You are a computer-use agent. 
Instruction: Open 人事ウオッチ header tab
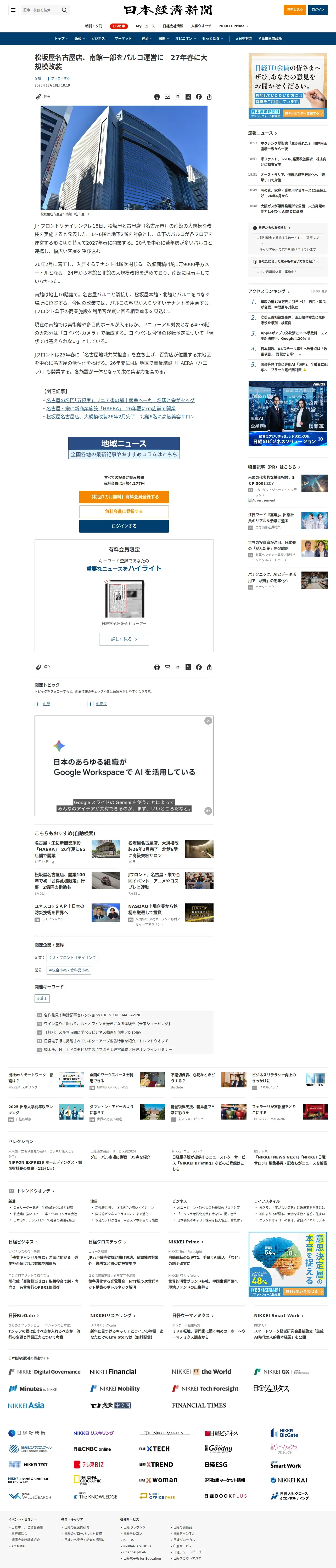(x=201, y=26)
